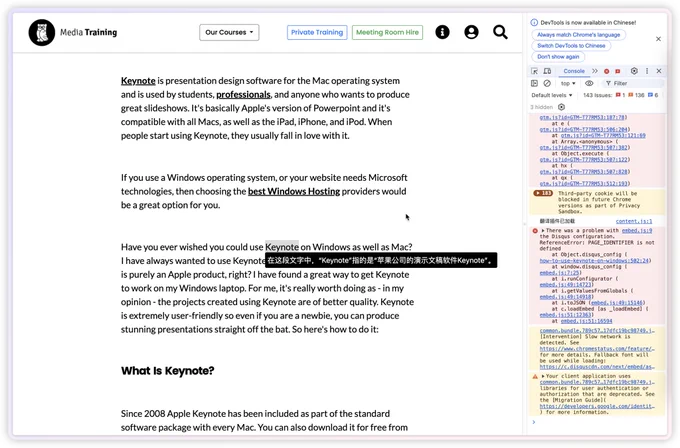Open how-to-use-keynote-on-windows:502:24 link
The width and height of the screenshot is (680, 448).
coord(595,261)
